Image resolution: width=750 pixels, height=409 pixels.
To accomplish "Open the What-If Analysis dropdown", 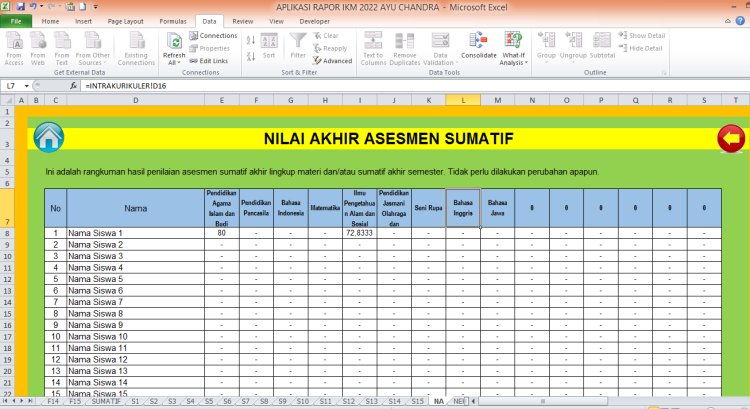I will (514, 62).
